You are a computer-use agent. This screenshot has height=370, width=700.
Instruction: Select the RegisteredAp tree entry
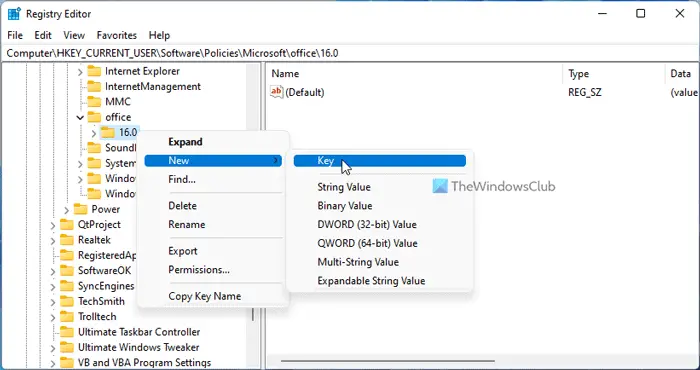tap(107, 255)
